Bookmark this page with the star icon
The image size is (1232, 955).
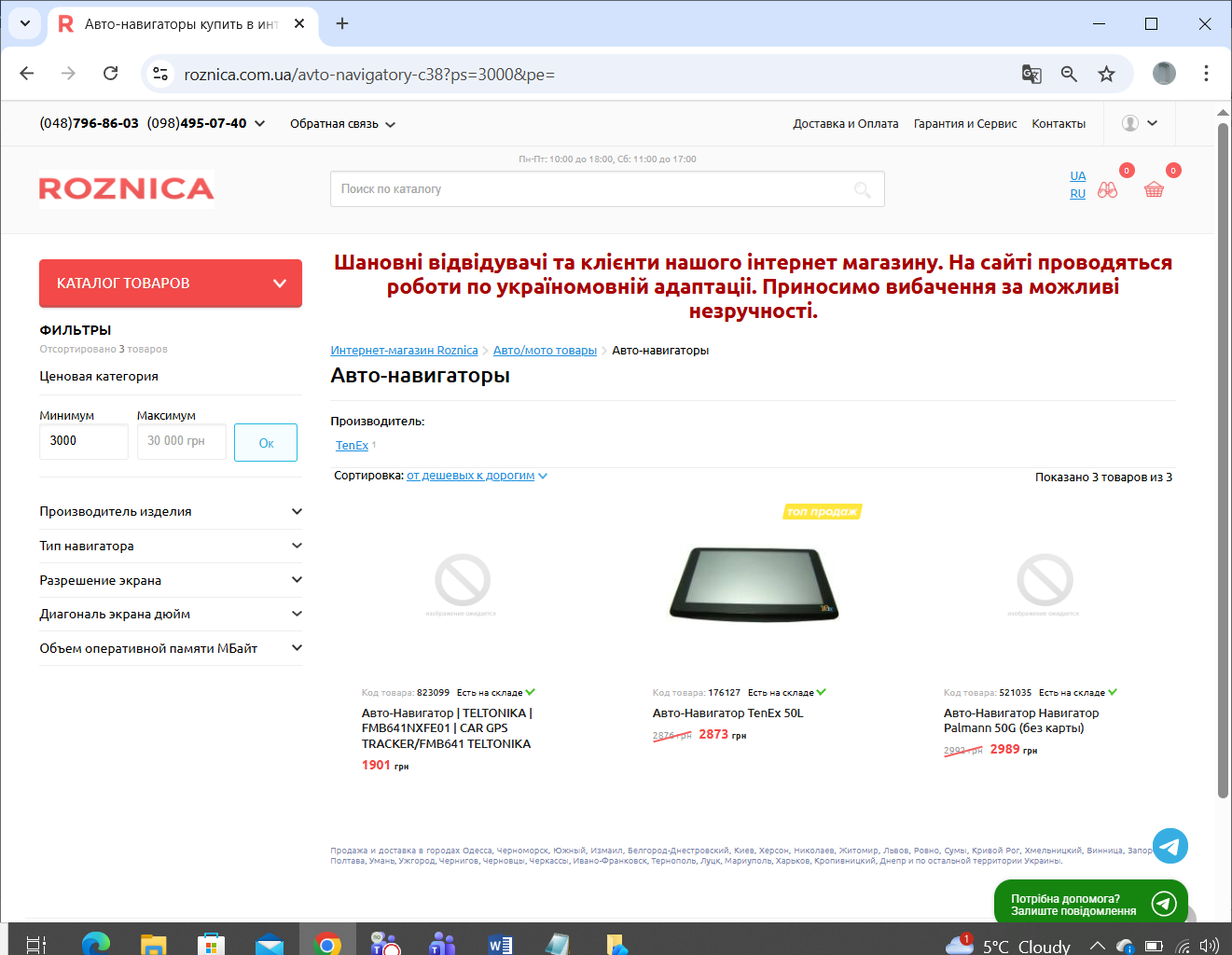[1106, 74]
